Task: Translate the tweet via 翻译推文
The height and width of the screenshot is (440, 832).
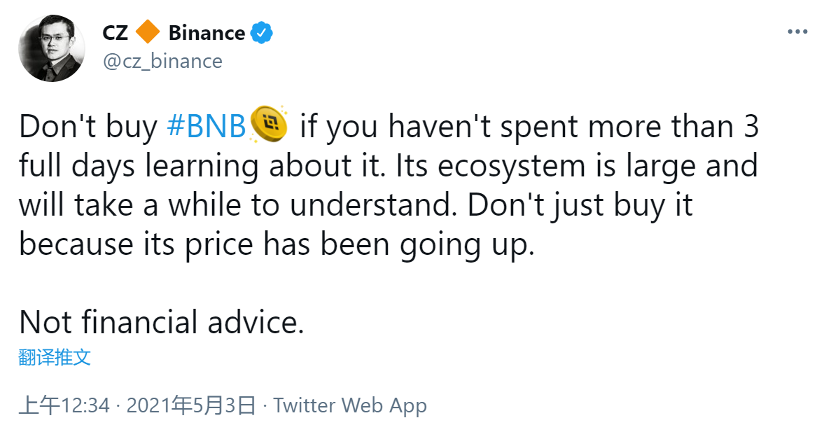Action: coord(55,357)
